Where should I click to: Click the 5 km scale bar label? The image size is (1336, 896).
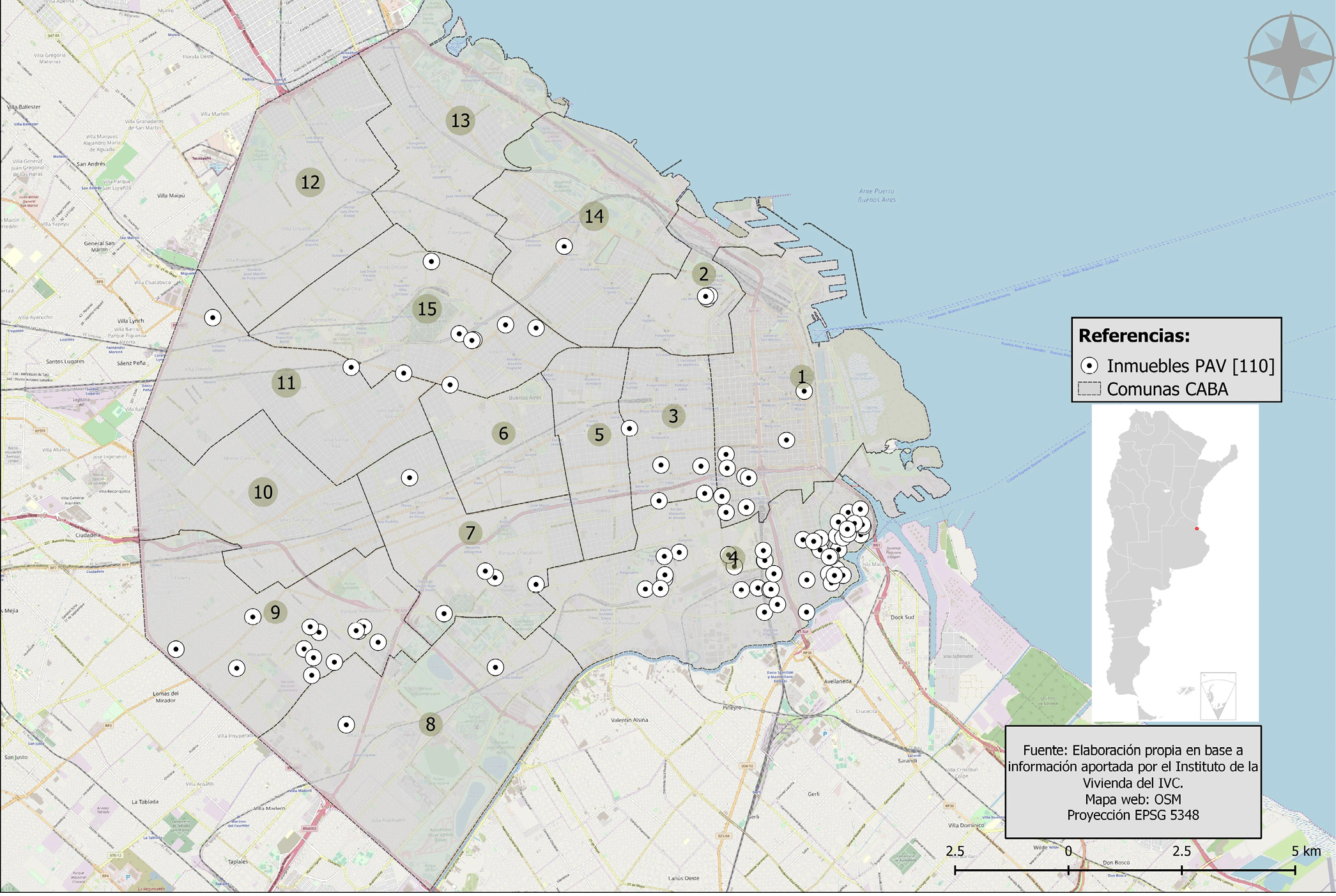(1305, 851)
